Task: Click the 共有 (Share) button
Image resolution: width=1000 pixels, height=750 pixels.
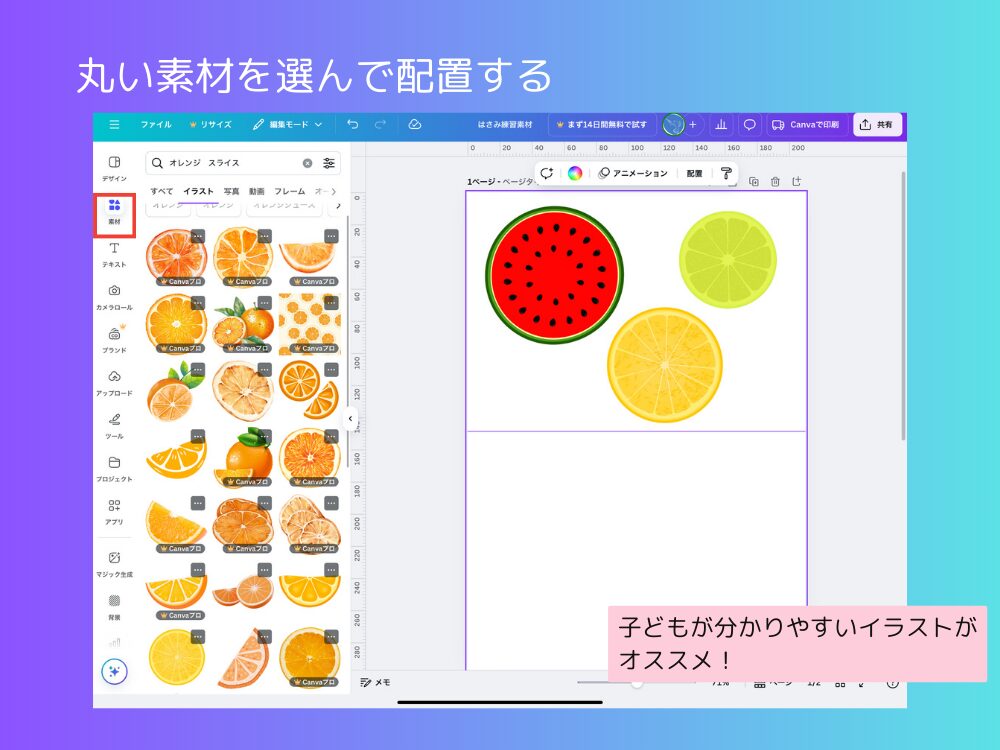Action: [876, 124]
